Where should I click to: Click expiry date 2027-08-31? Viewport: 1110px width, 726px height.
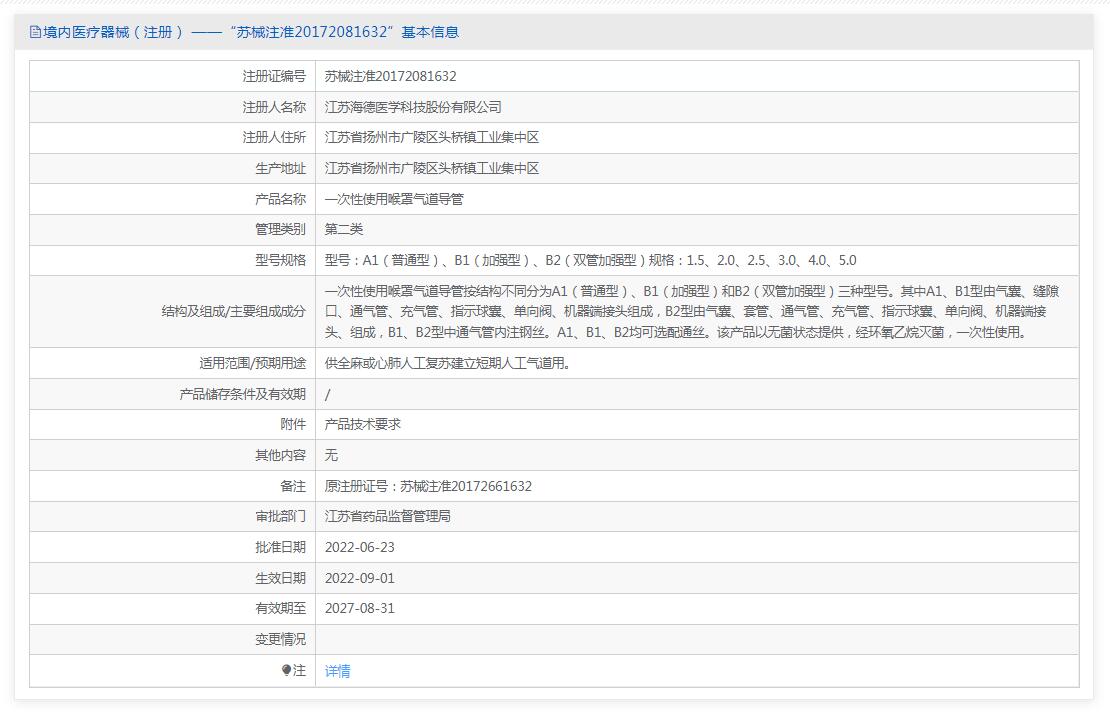tap(360, 608)
